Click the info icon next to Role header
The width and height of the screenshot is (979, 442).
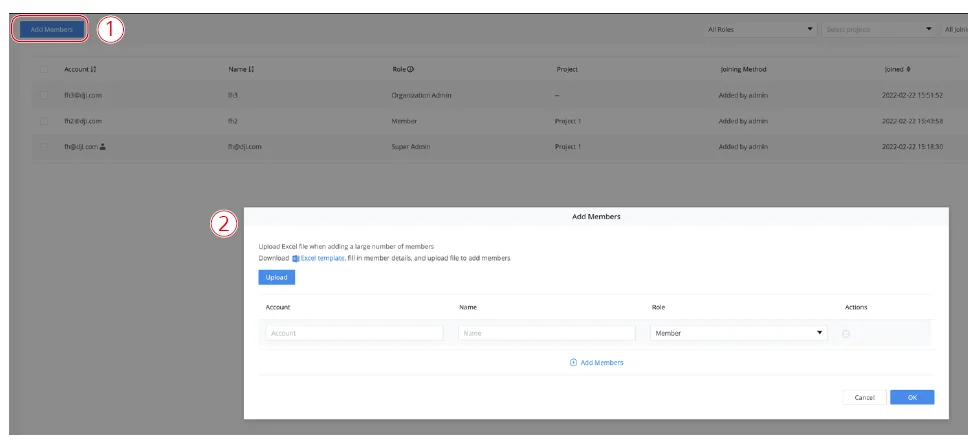411,69
